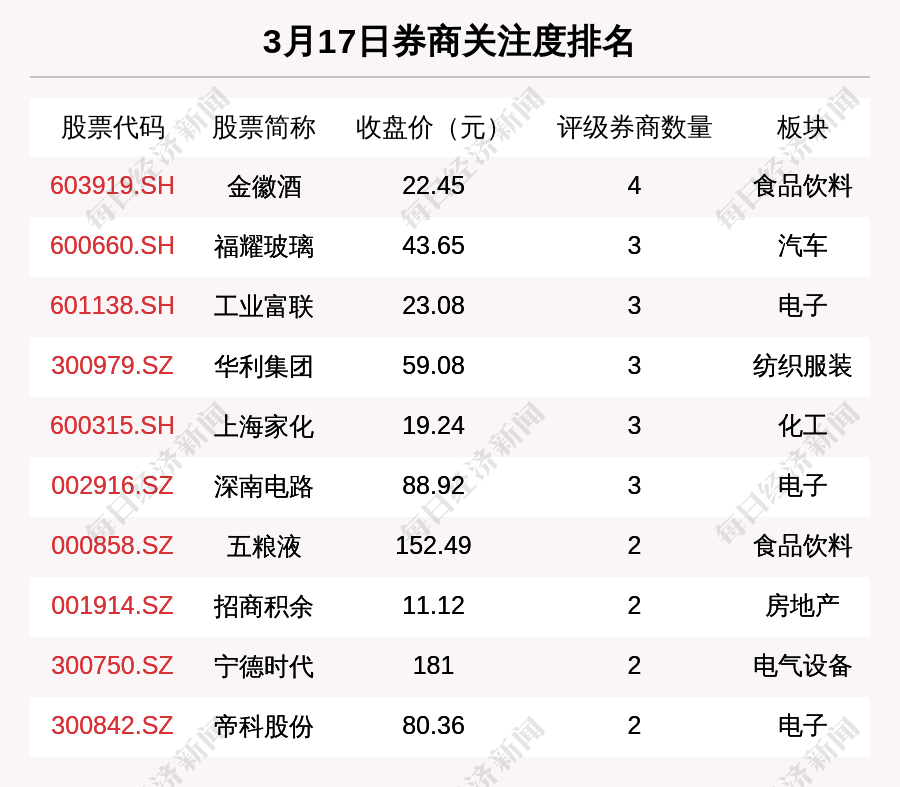Screen dimensions: 900x787
Task: Select stock name 上海家化
Action: (263, 427)
